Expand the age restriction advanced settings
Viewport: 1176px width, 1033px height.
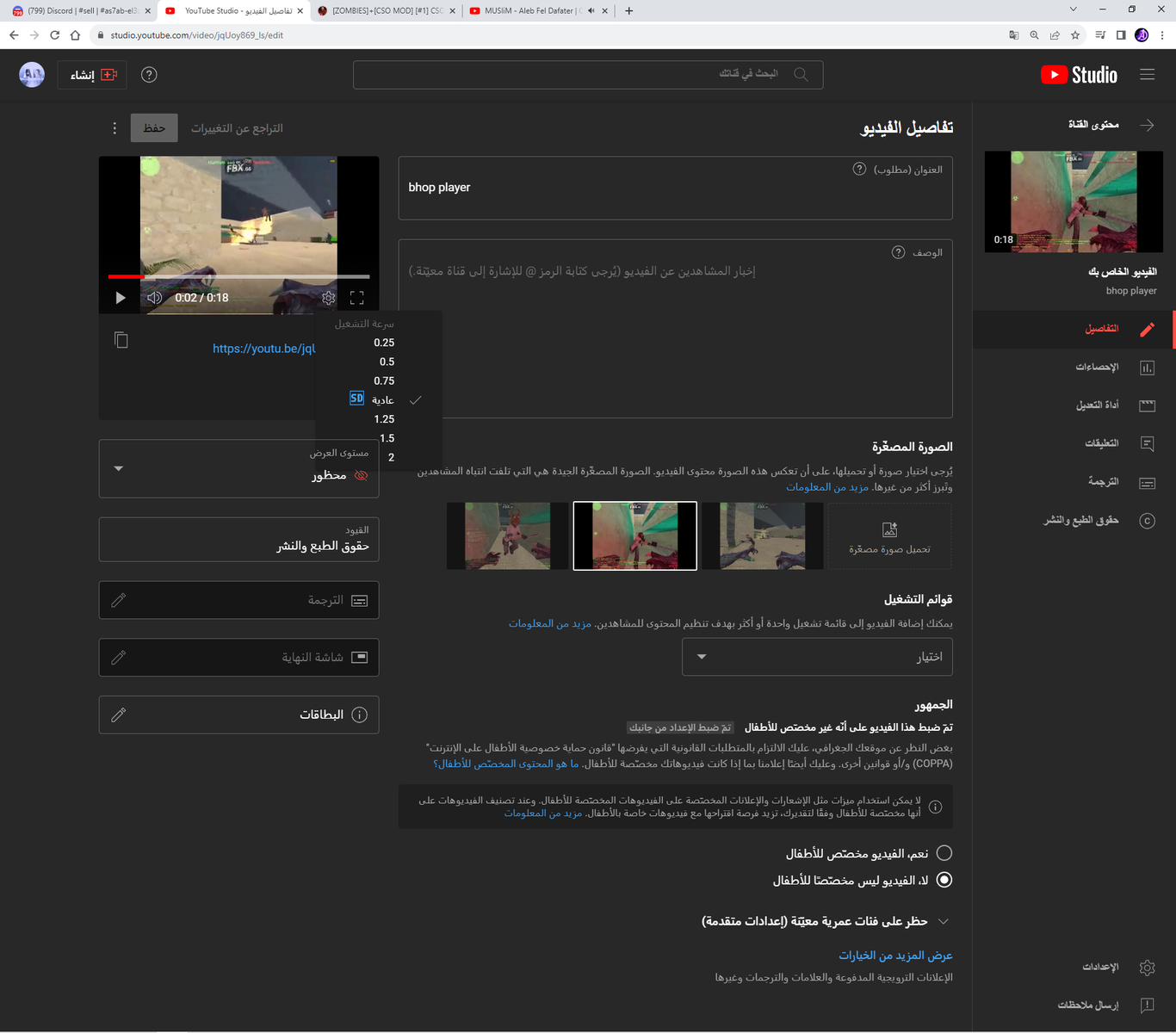point(943,921)
